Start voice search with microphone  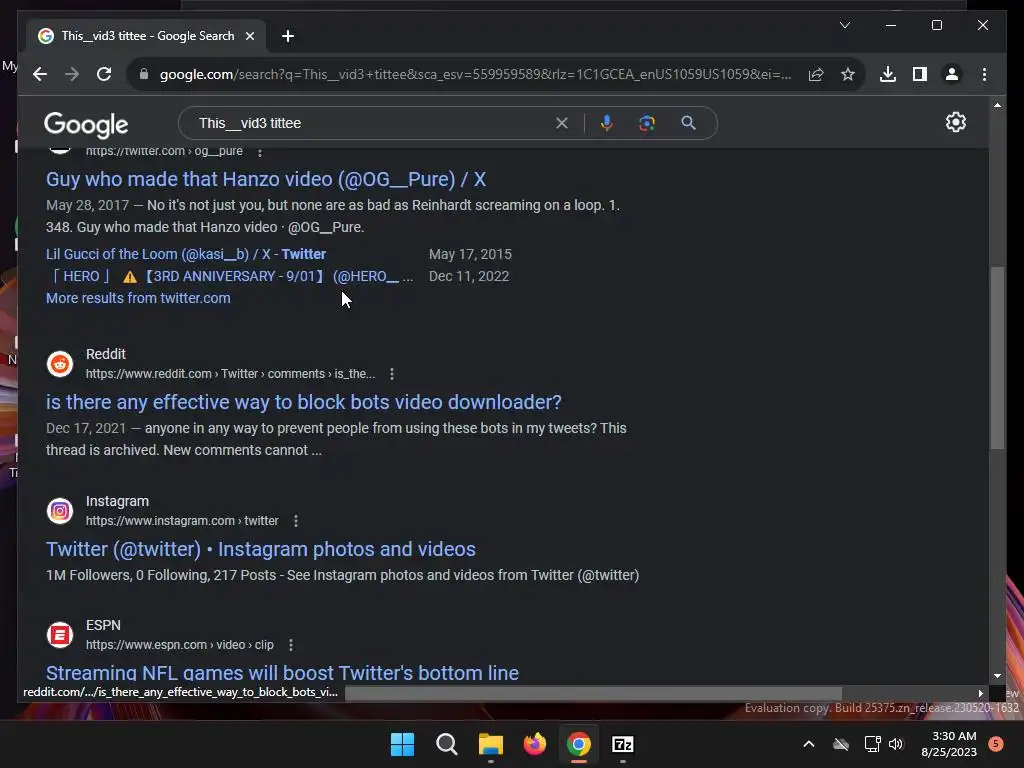pyautogui.click(x=607, y=123)
